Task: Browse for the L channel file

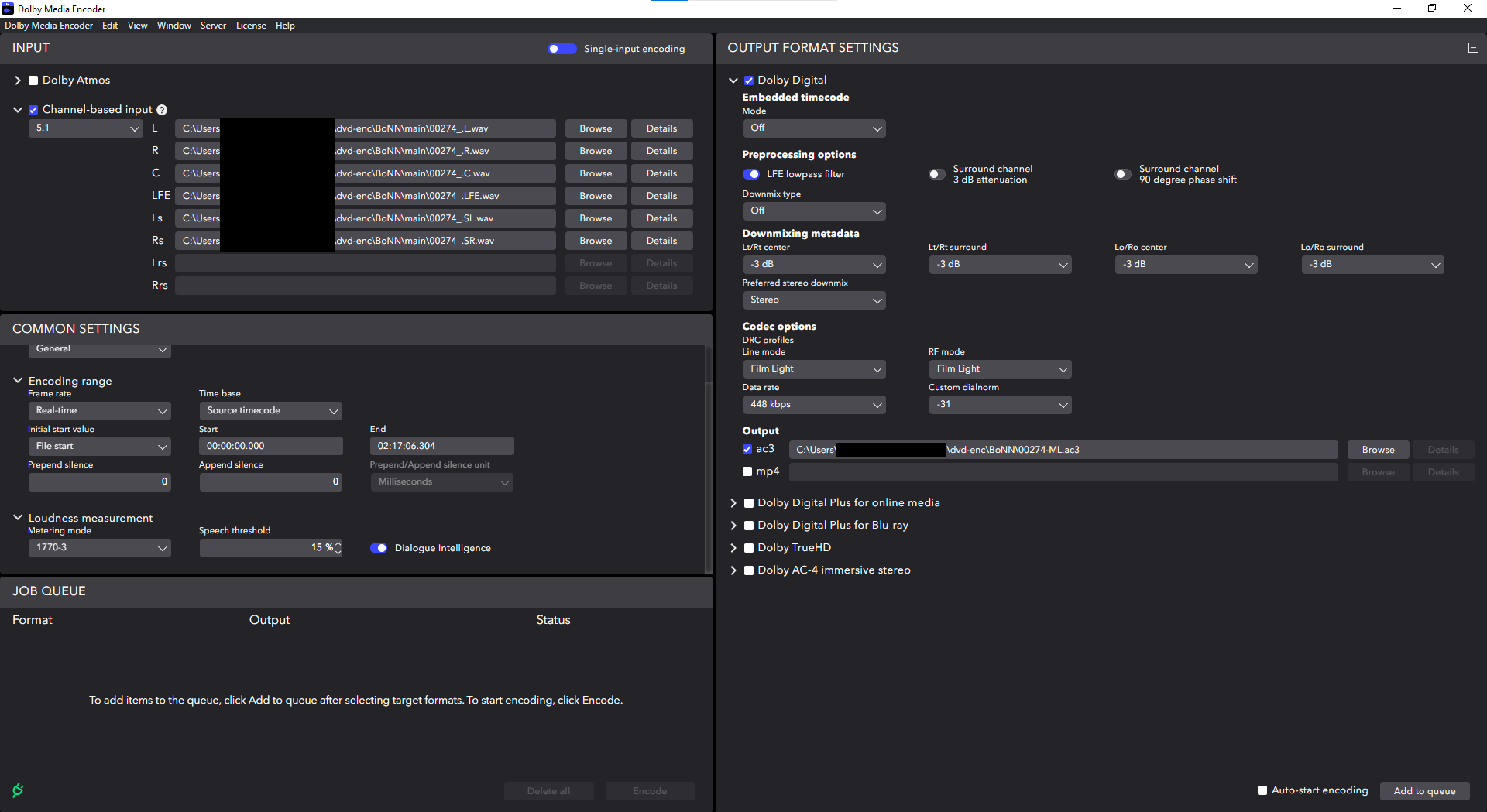Action: 596,128
